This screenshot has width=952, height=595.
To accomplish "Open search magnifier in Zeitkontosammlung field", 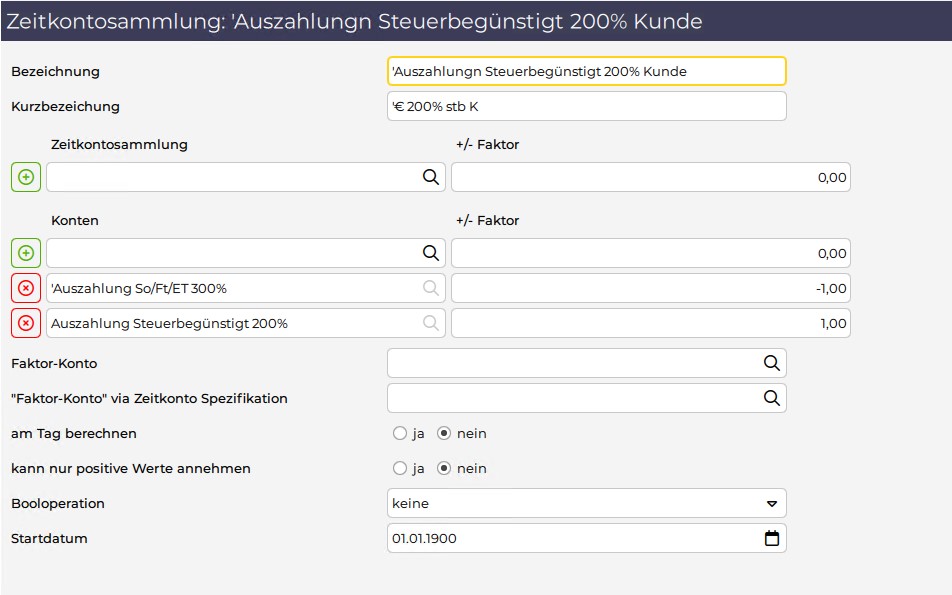I will coord(430,177).
